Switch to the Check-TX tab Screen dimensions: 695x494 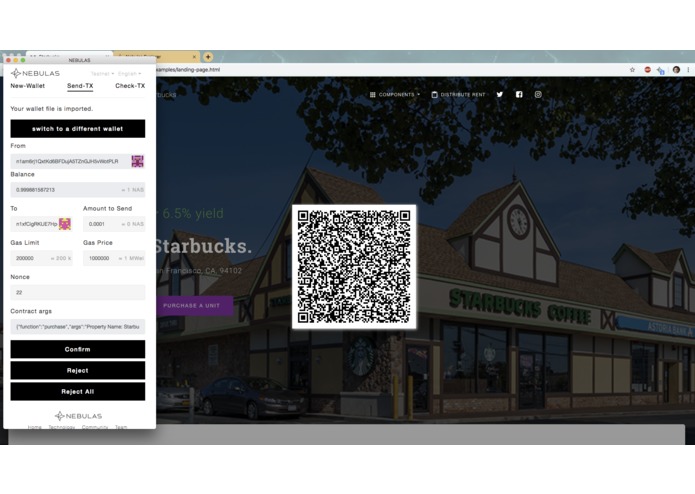coord(130,86)
